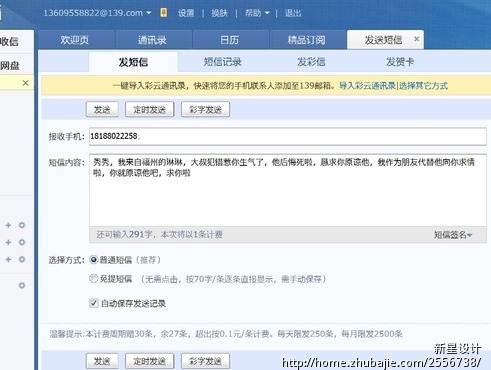Click 导入彩云通讯录 link
The height and width of the screenshot is (370, 491).
[x=367, y=86]
